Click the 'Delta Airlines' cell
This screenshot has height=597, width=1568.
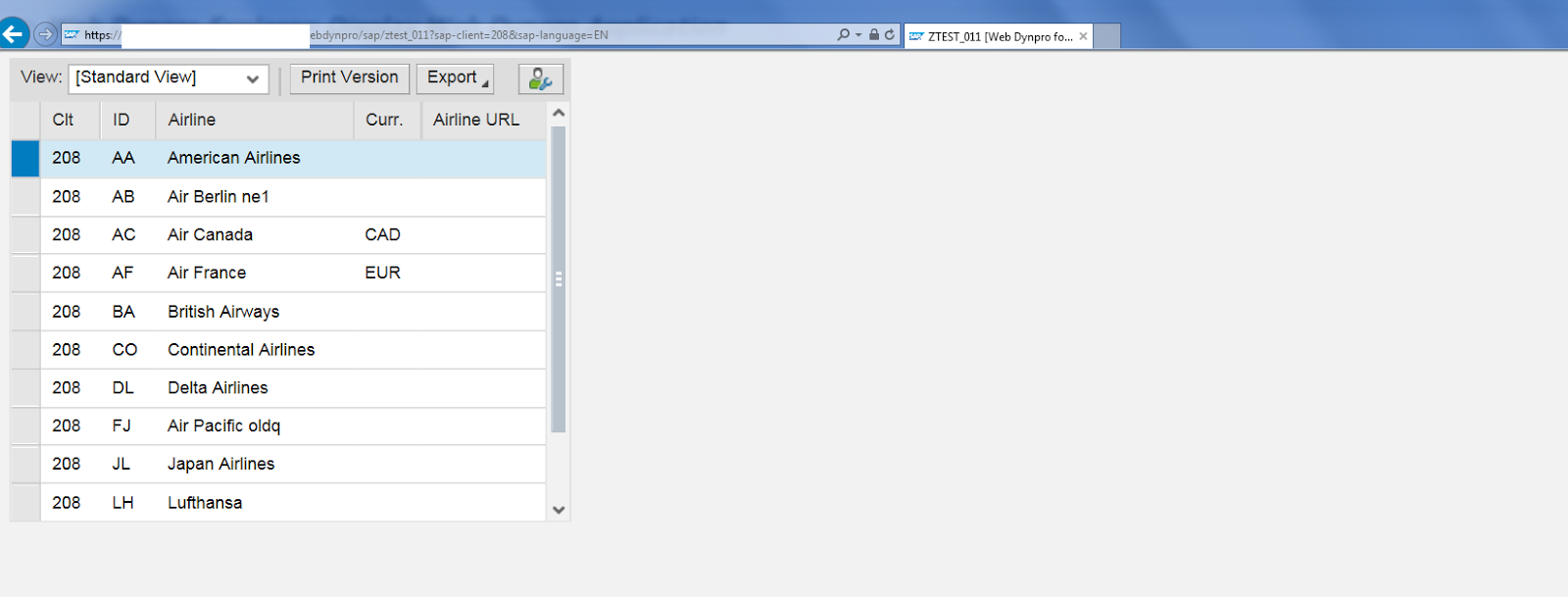pyautogui.click(x=255, y=388)
